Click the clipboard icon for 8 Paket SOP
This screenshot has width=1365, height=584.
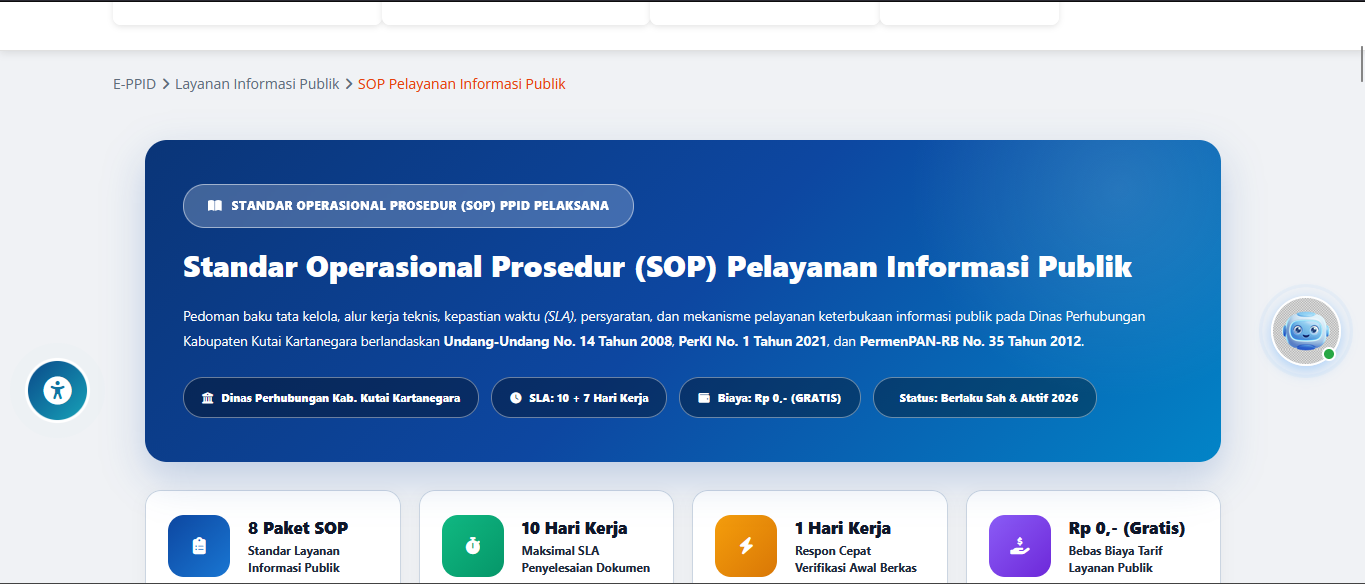point(199,546)
